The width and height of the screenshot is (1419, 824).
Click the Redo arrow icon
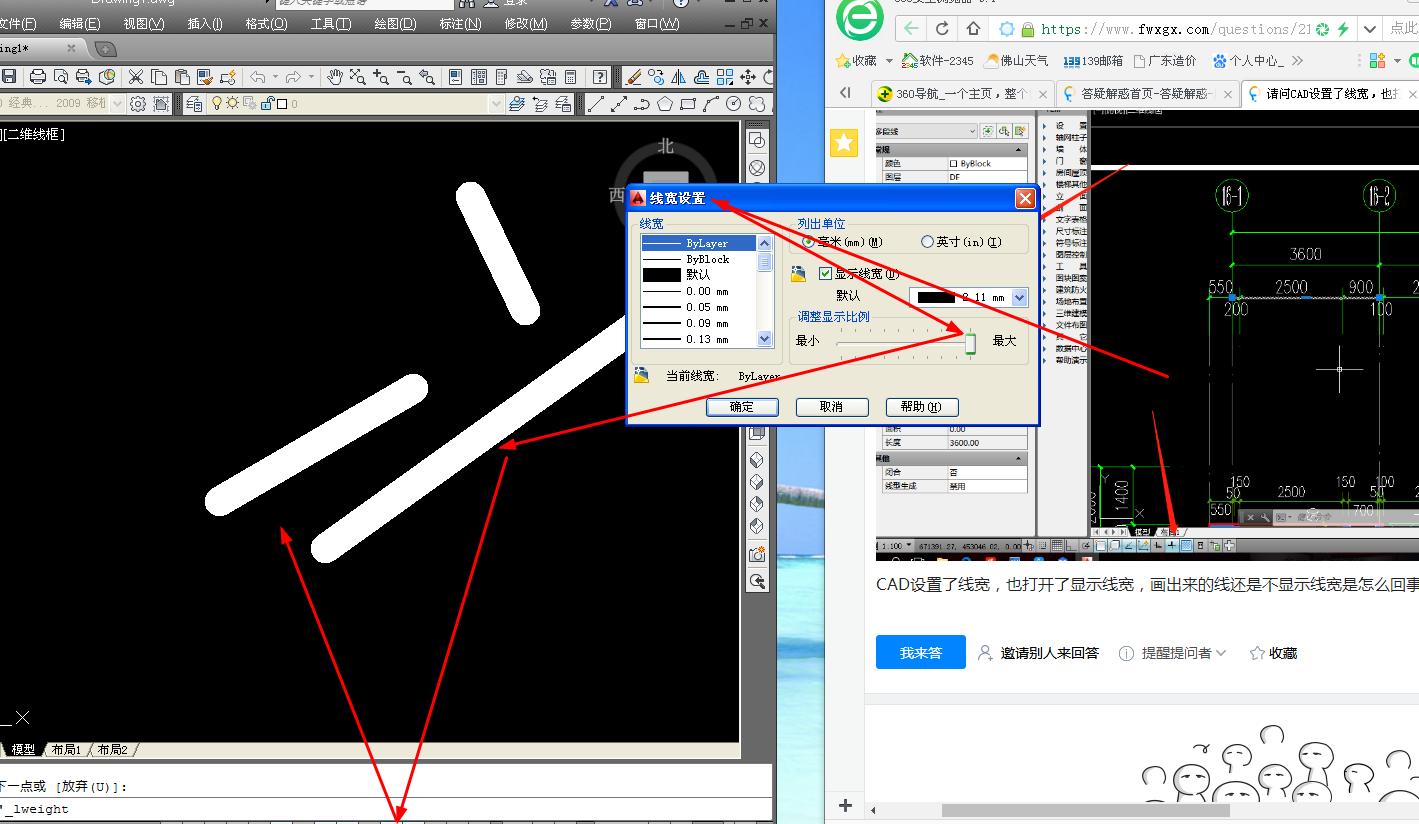[293, 77]
